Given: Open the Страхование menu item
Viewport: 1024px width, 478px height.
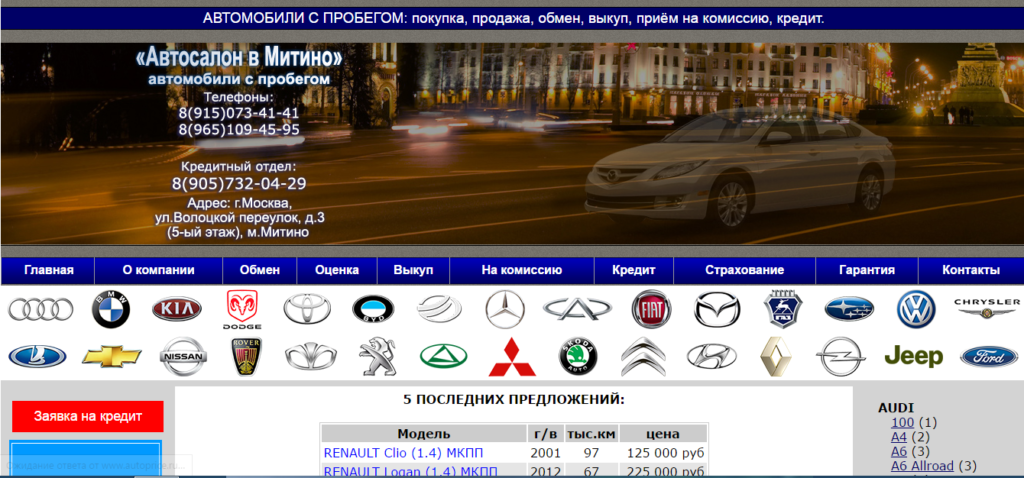Looking at the screenshot, I should click(x=744, y=270).
